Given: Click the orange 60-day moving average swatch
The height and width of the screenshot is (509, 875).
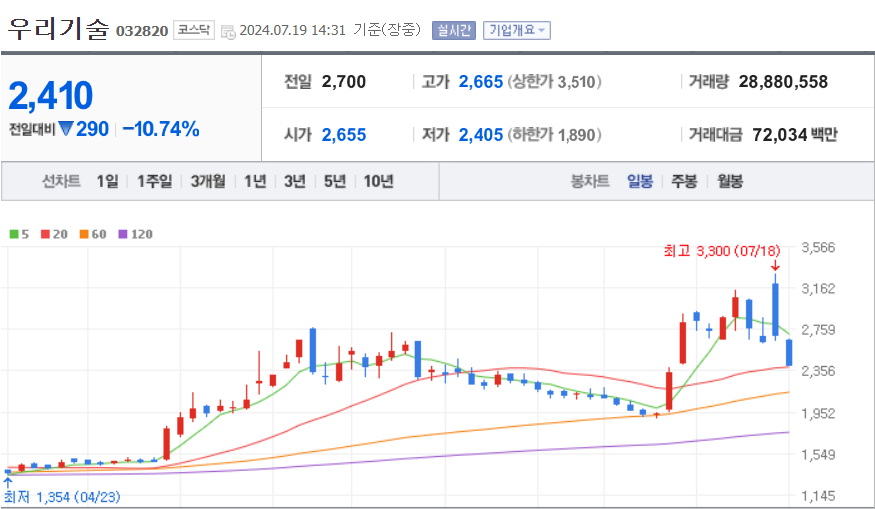Looking at the screenshot, I should 84,234.
